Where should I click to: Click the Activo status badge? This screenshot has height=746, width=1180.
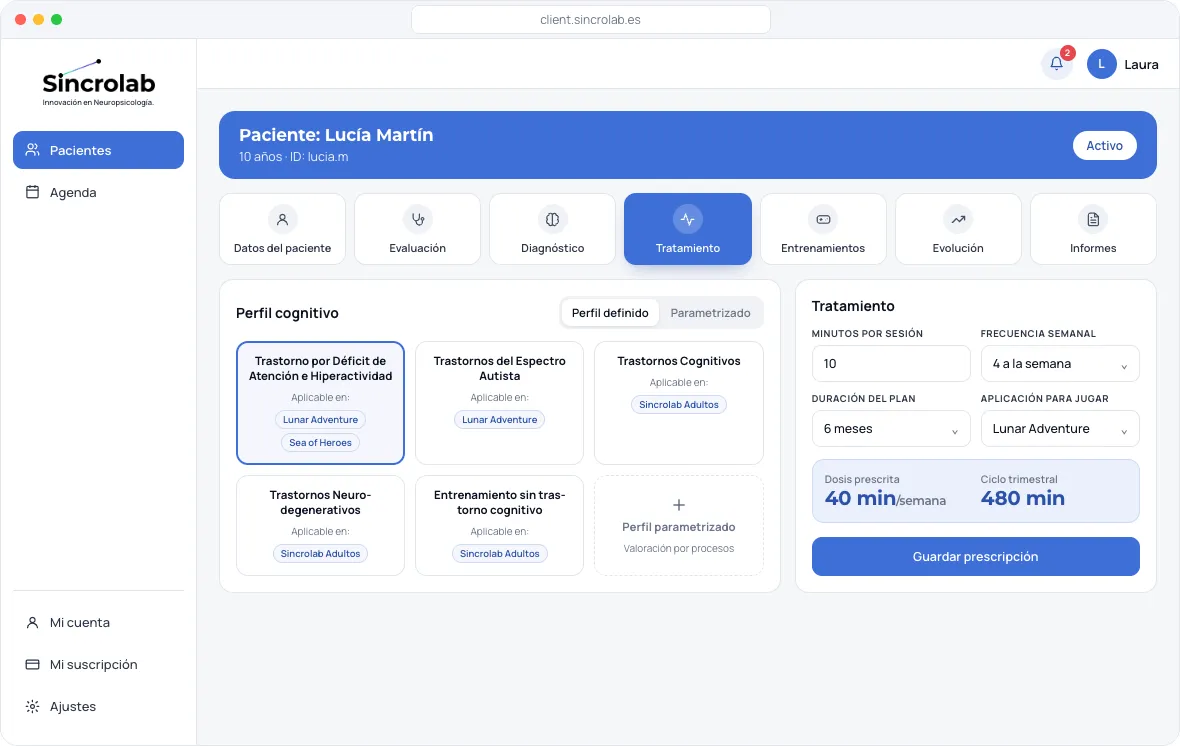pyautogui.click(x=1104, y=145)
